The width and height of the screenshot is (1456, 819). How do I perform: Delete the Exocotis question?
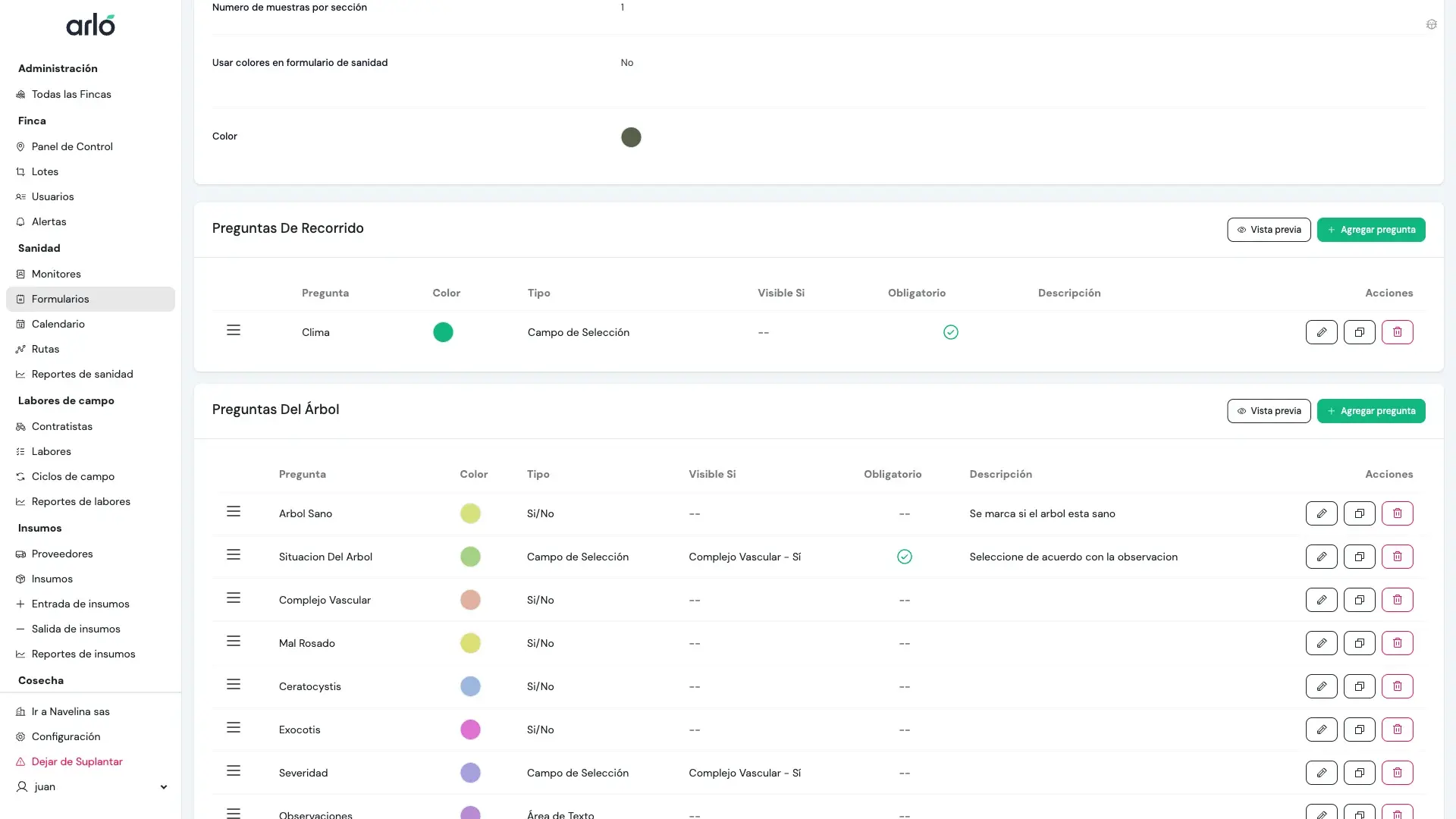pos(1397,730)
